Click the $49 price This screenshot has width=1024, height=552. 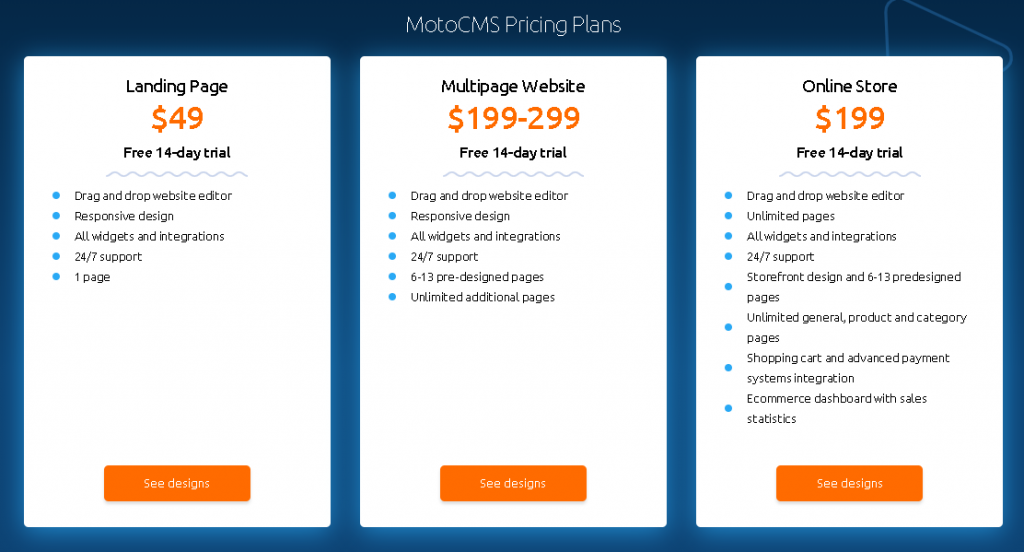pyautogui.click(x=177, y=119)
